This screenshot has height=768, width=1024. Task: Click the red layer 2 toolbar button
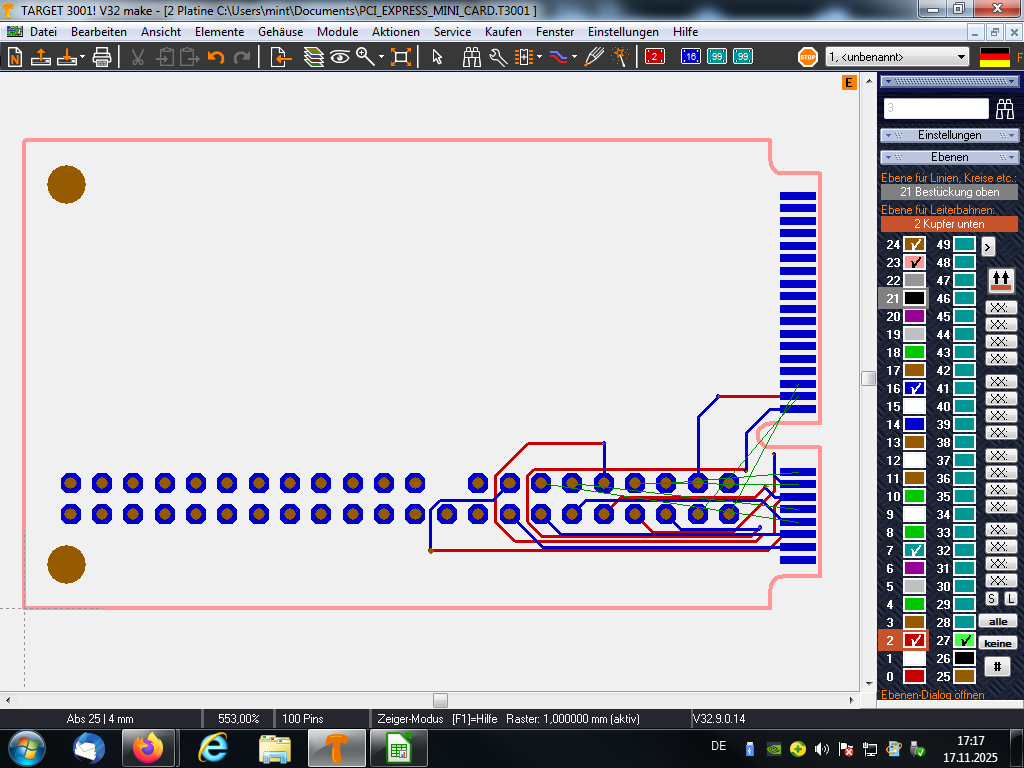654,57
